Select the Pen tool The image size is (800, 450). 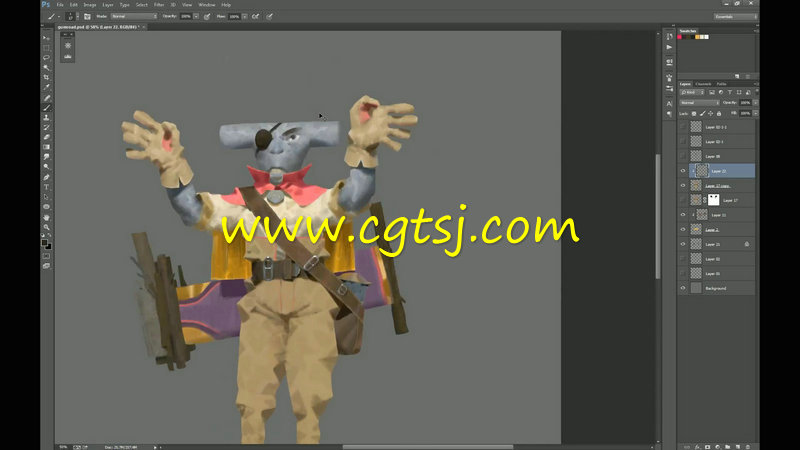click(46, 177)
